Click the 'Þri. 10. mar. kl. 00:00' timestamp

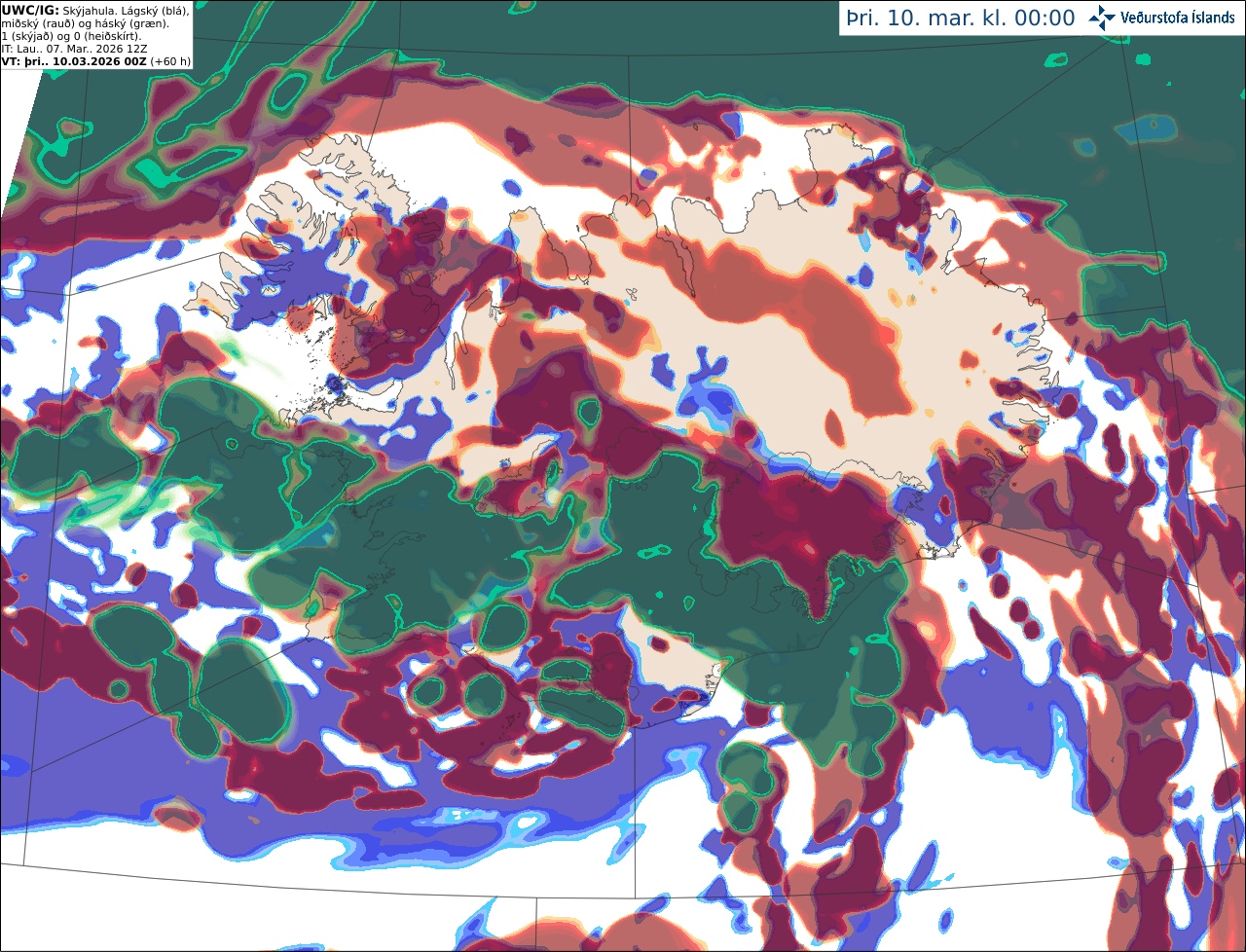click(960, 18)
